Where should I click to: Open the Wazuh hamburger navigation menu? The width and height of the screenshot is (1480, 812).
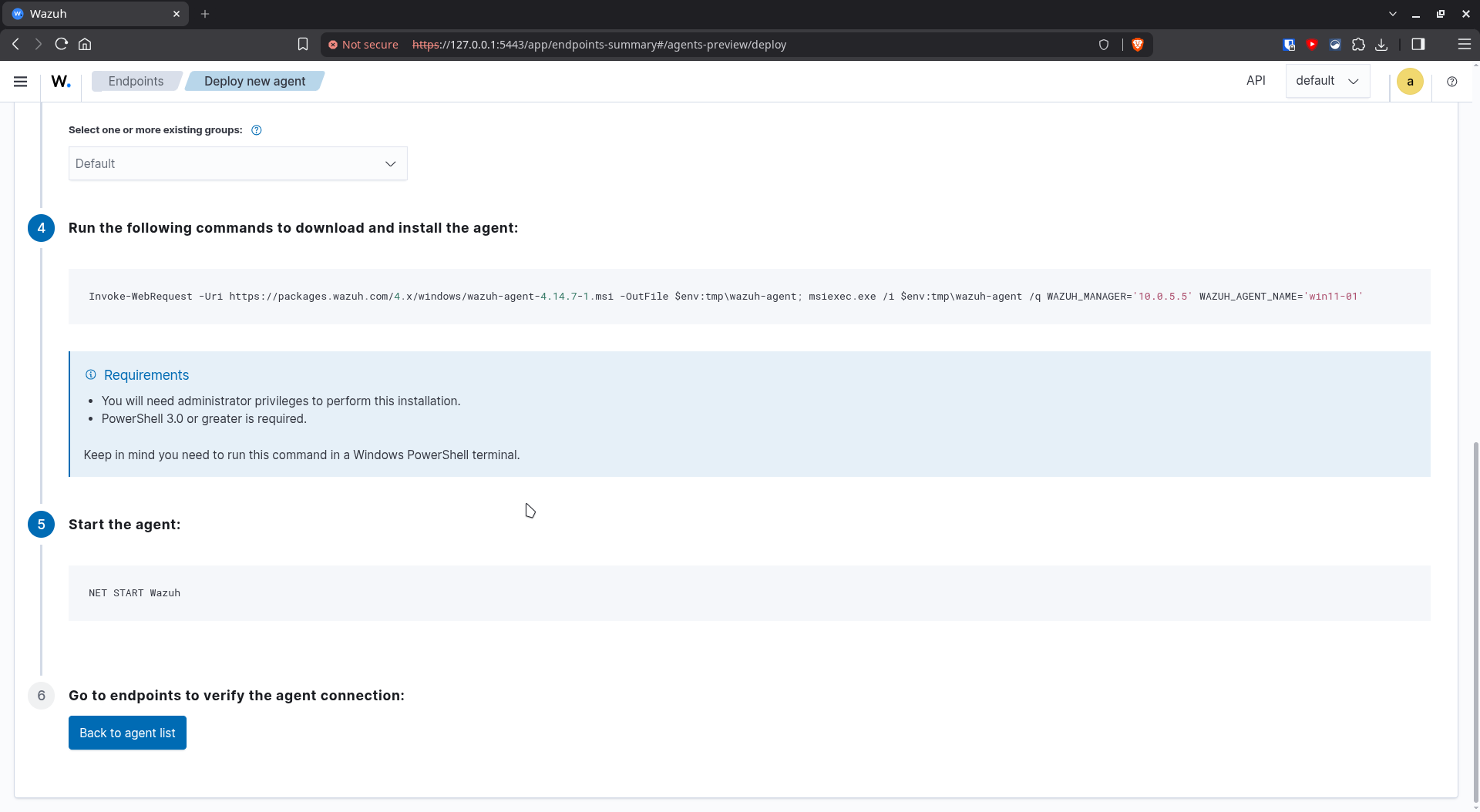[x=21, y=81]
